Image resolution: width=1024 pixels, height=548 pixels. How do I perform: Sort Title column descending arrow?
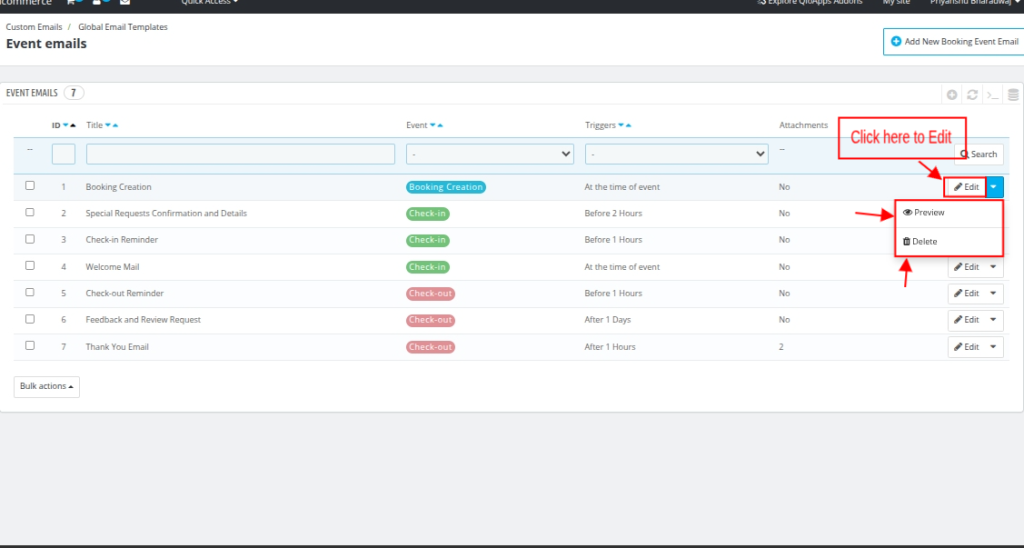pyautogui.click(x=108, y=125)
